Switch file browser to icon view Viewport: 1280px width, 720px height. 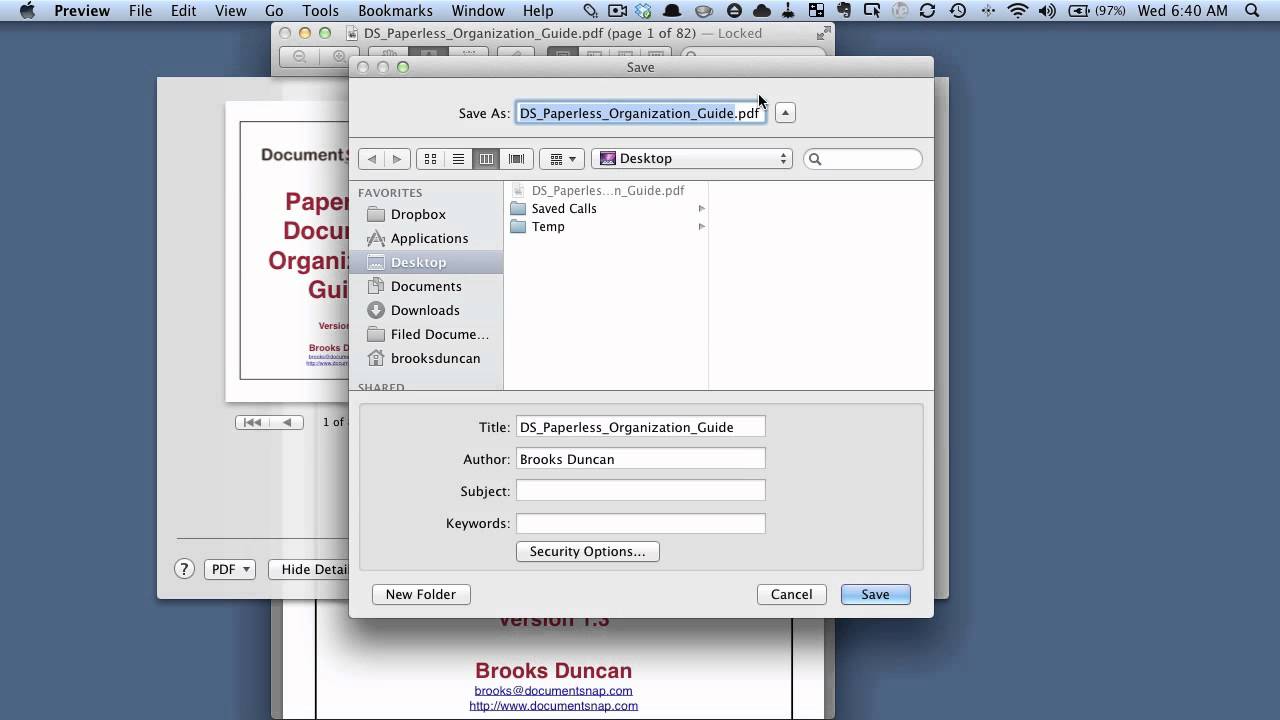point(431,159)
